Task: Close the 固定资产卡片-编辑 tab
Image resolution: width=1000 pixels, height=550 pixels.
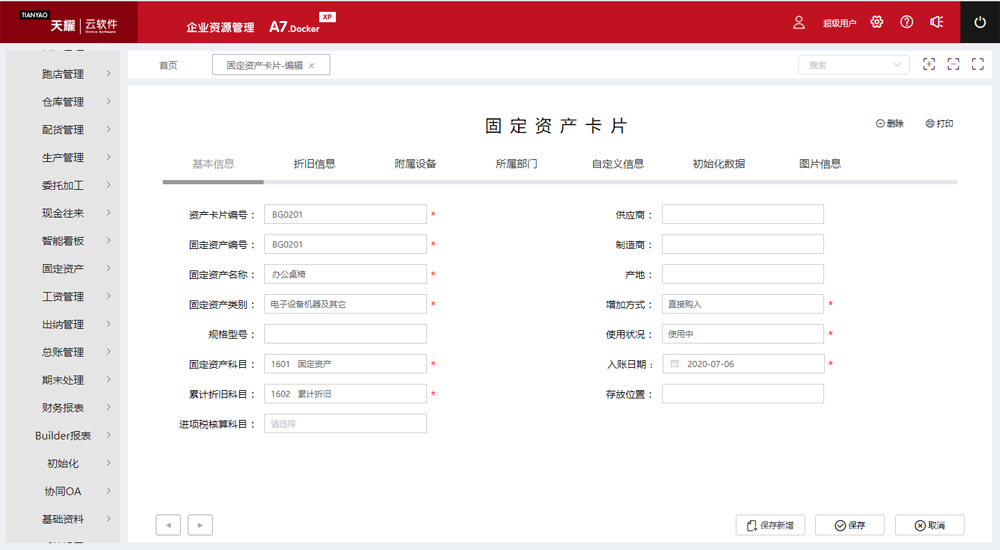Action: point(311,65)
